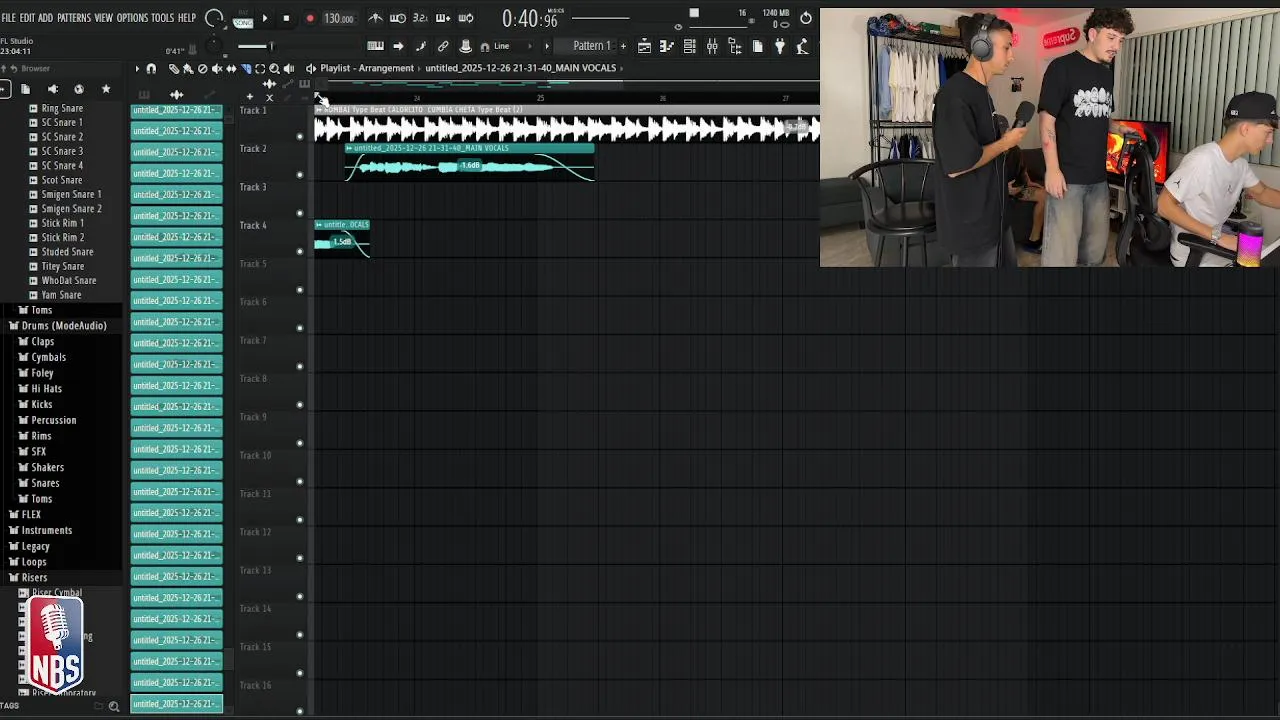Mute Track 2 using its dot
Image resolution: width=1280 pixels, height=720 pixels.
(x=300, y=174)
